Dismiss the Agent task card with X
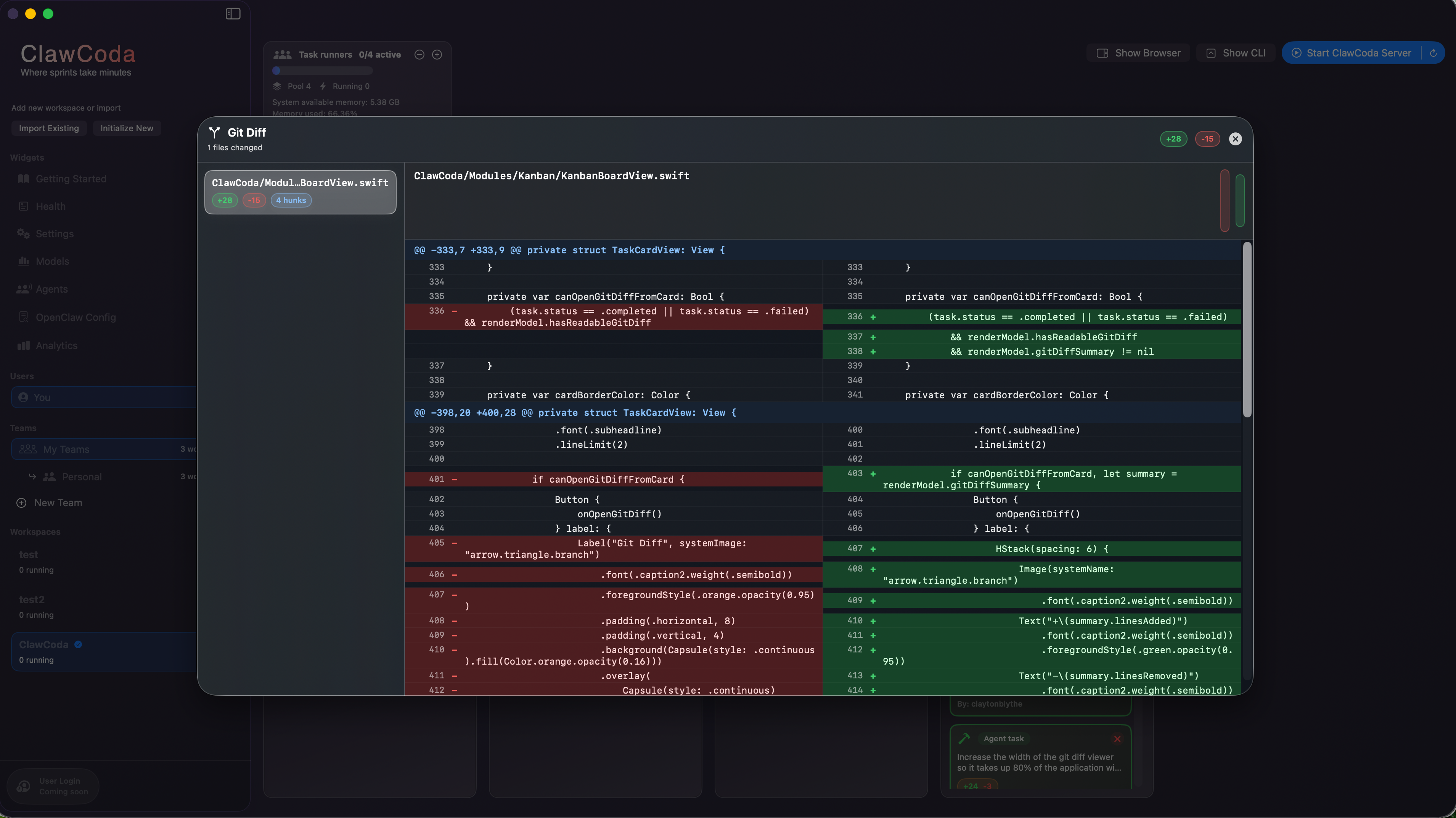 point(1117,739)
